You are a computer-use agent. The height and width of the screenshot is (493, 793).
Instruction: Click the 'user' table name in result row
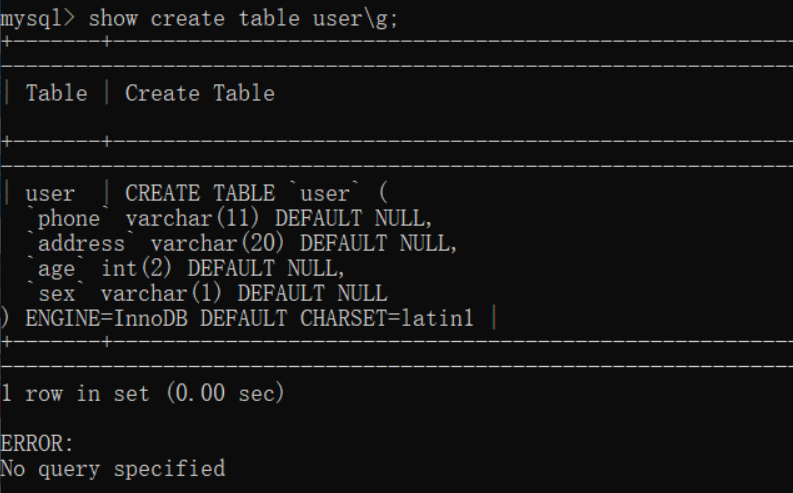(49, 193)
